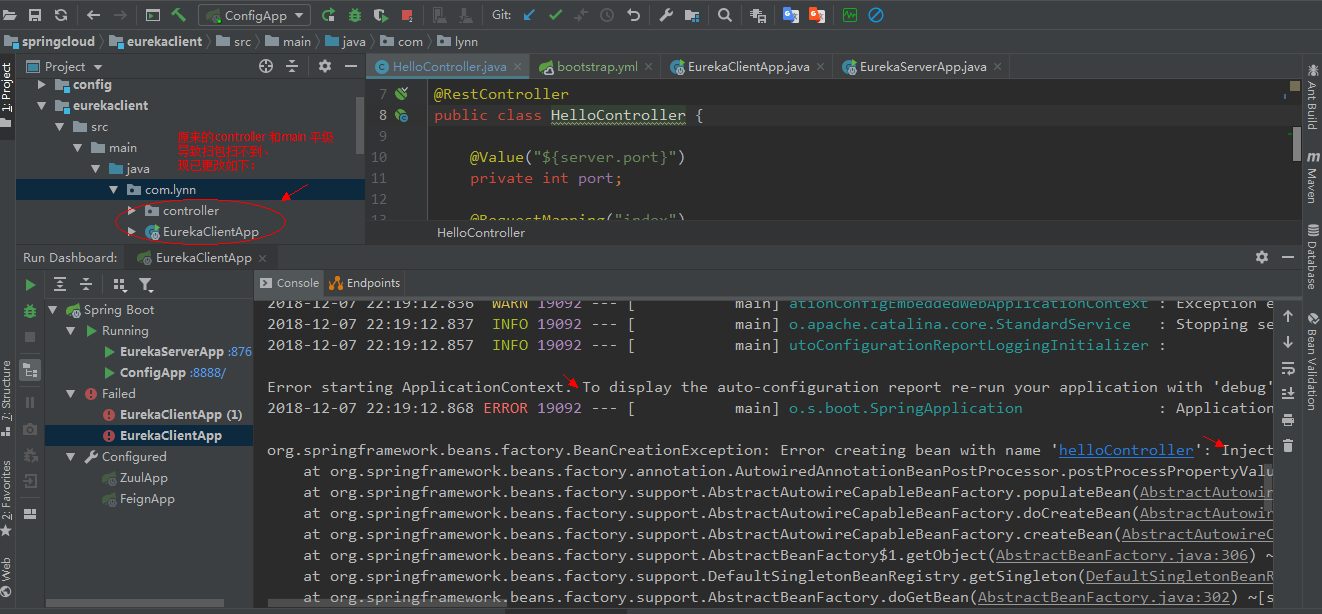This screenshot has height=614, width=1322.
Task: Collapse the Configured group
Action: 73,457
